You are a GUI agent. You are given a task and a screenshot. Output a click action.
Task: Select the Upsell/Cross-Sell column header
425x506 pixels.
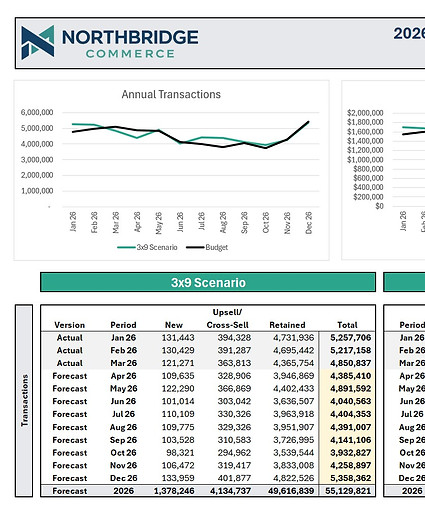(228, 319)
